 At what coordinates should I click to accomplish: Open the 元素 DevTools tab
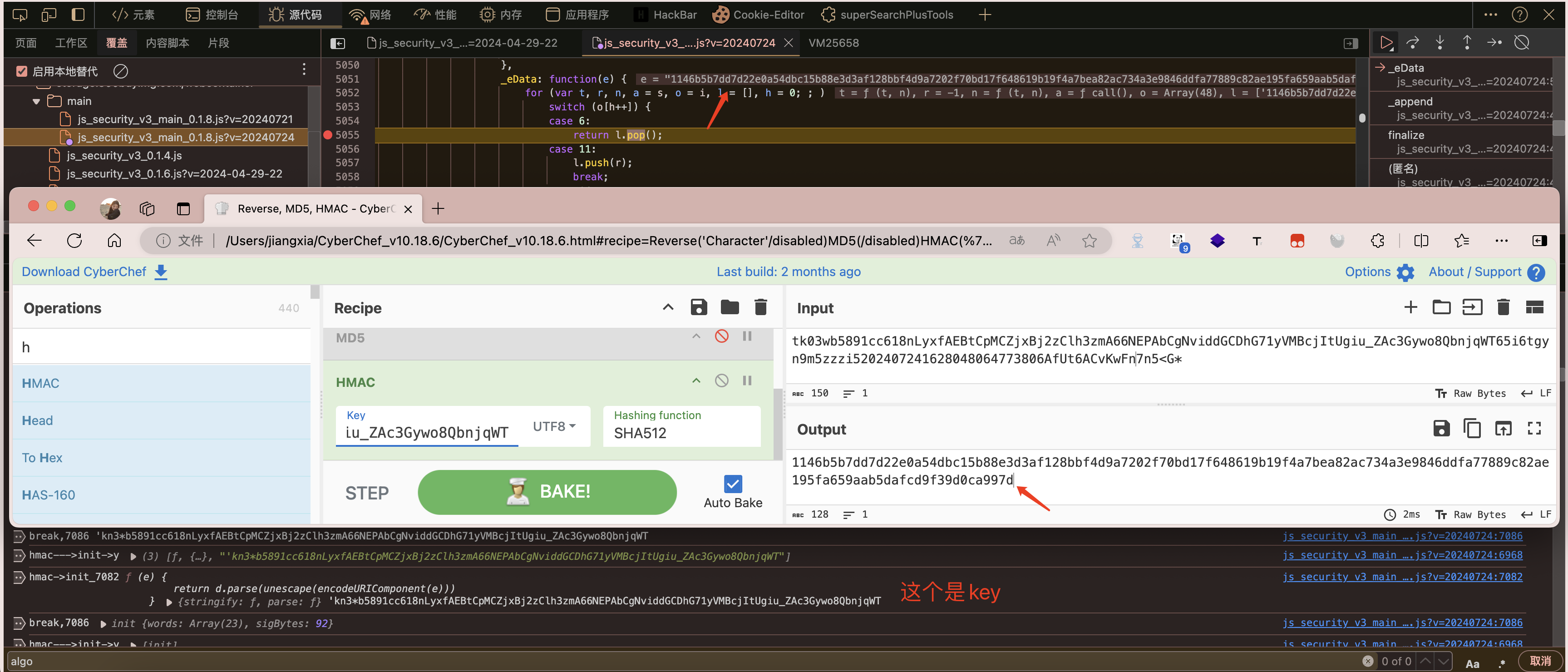coord(133,15)
